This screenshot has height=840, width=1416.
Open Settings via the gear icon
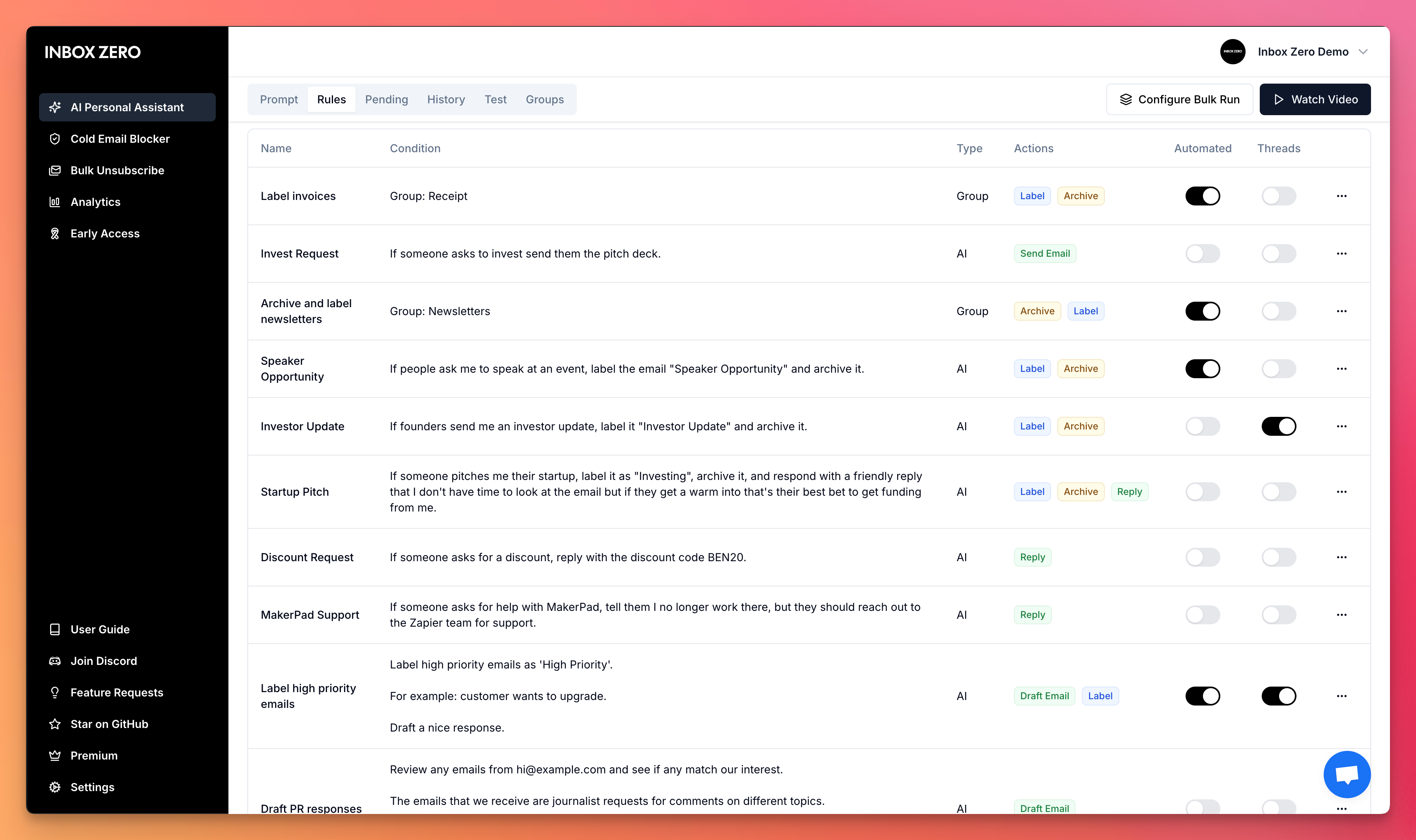(55, 788)
